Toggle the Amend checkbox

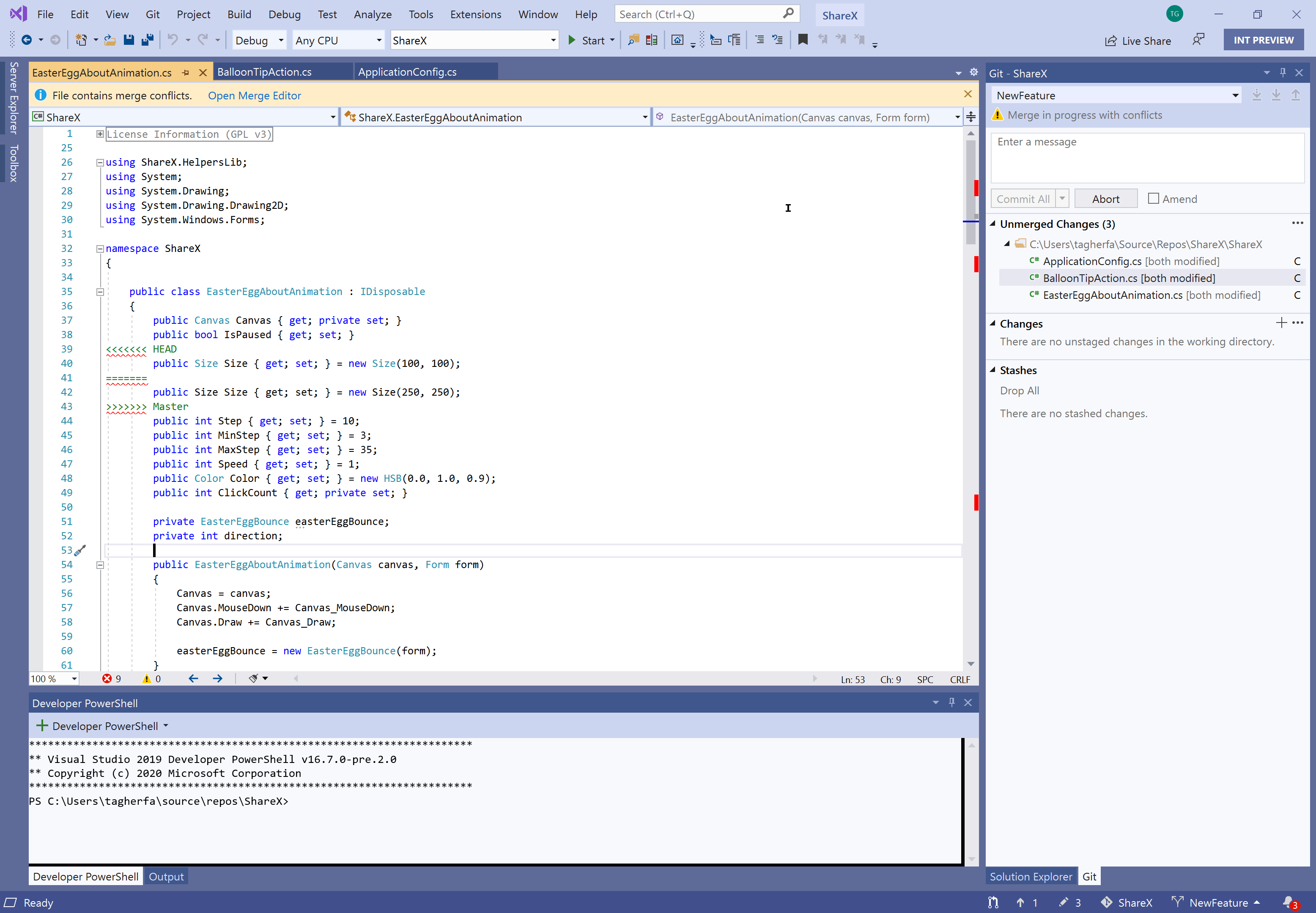1153,198
